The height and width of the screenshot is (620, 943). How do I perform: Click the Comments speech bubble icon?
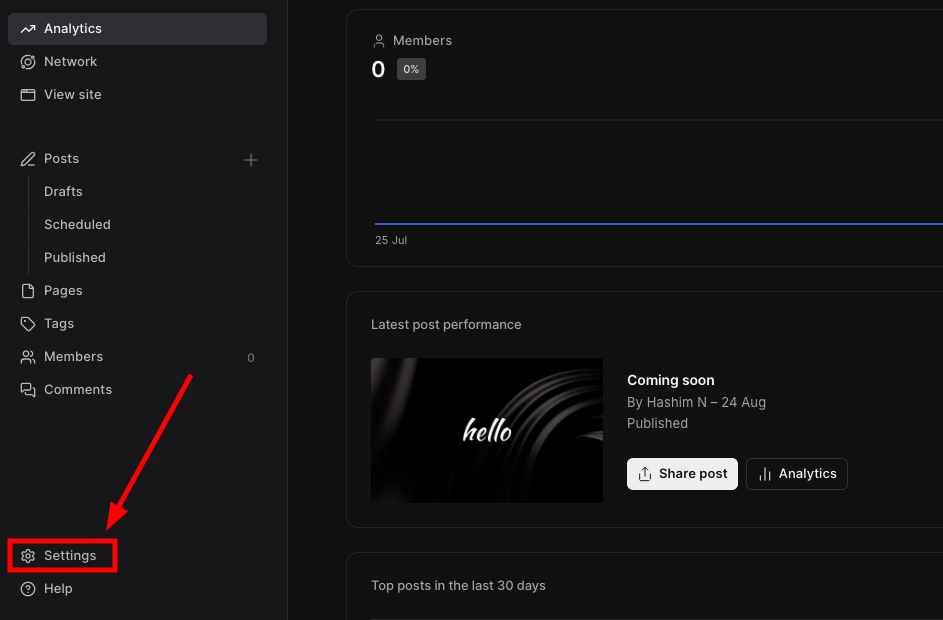[x=28, y=390]
